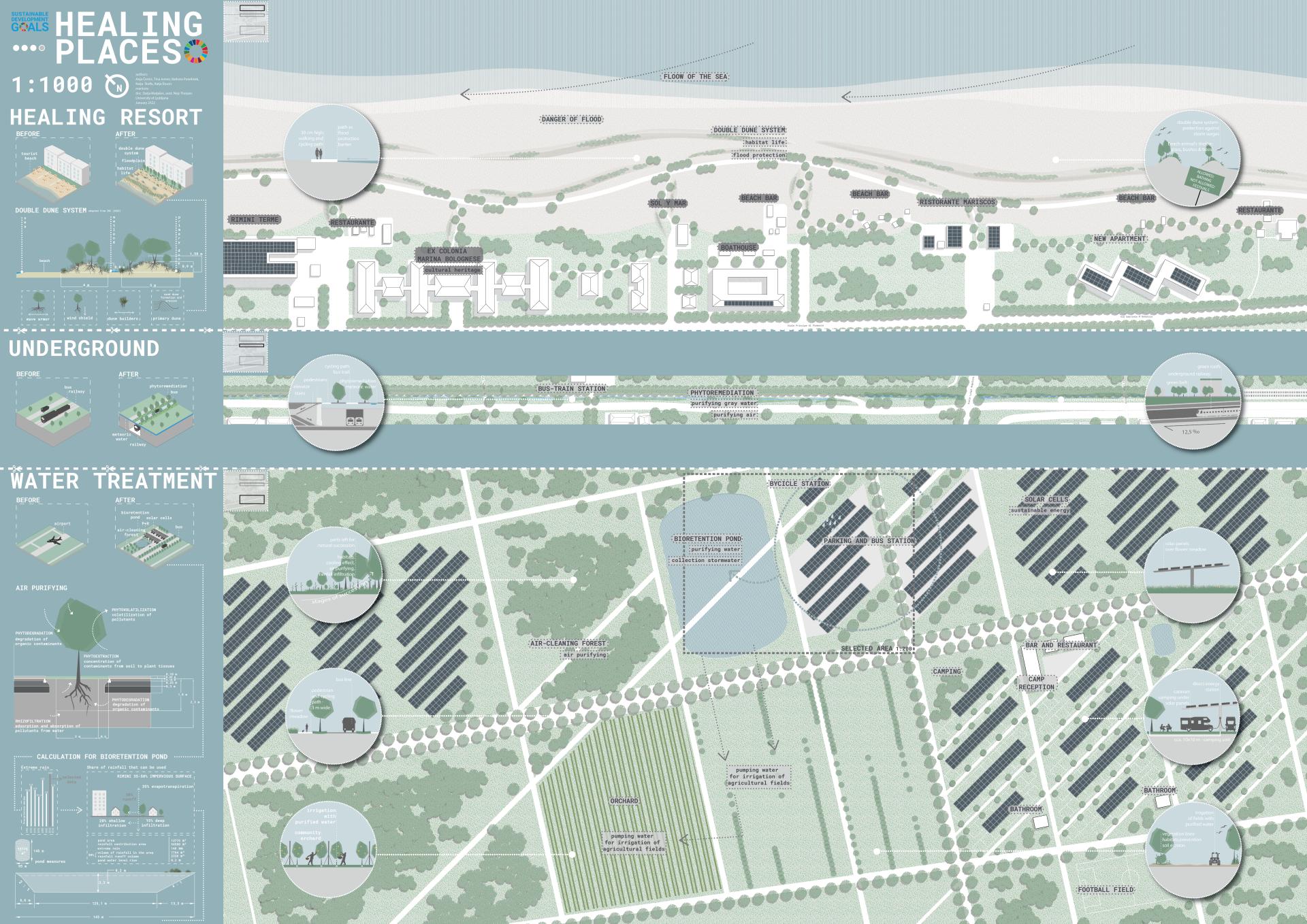Select the top key-map thumbnail beside title

pos(245,20)
